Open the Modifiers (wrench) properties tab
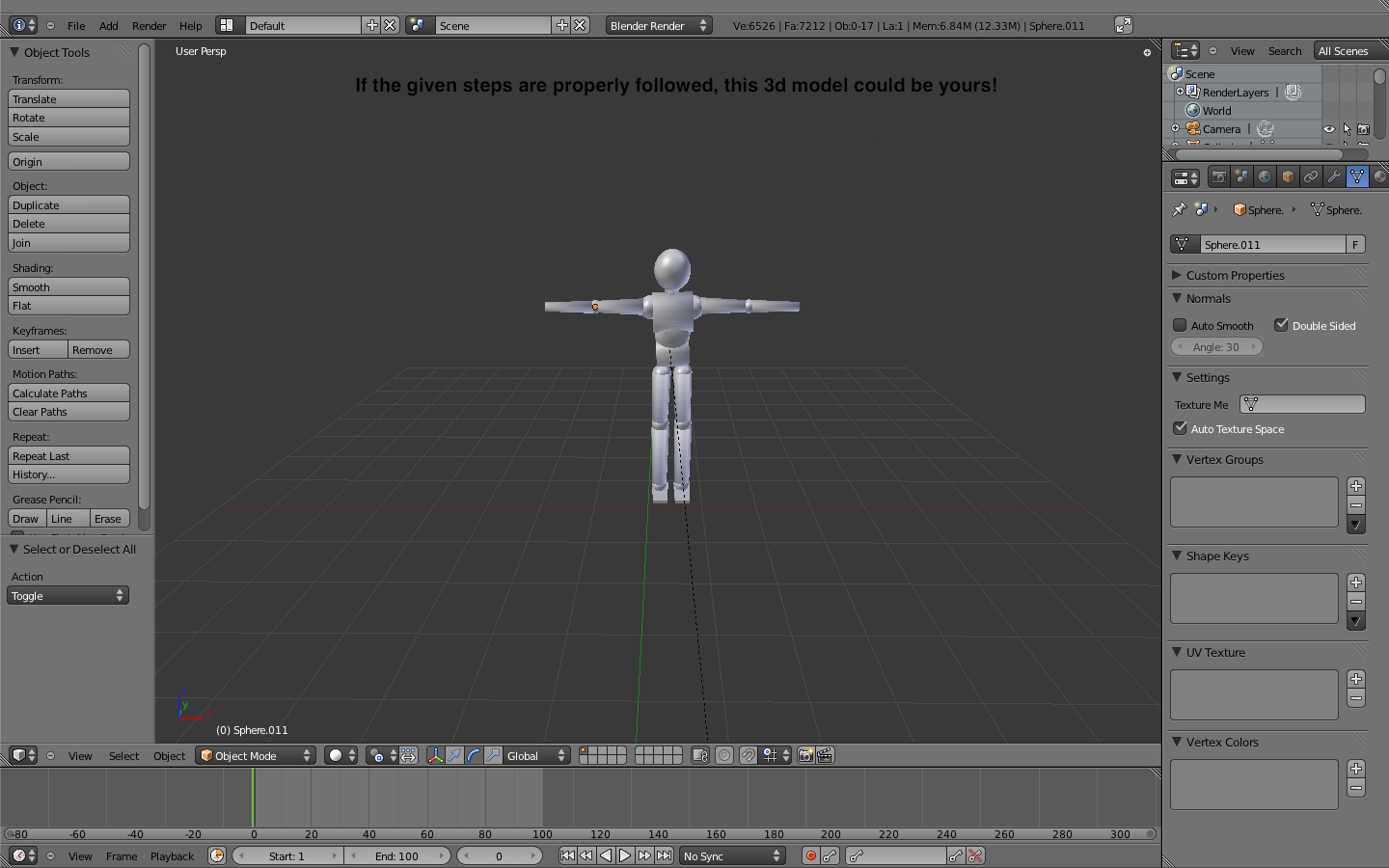 click(x=1334, y=177)
